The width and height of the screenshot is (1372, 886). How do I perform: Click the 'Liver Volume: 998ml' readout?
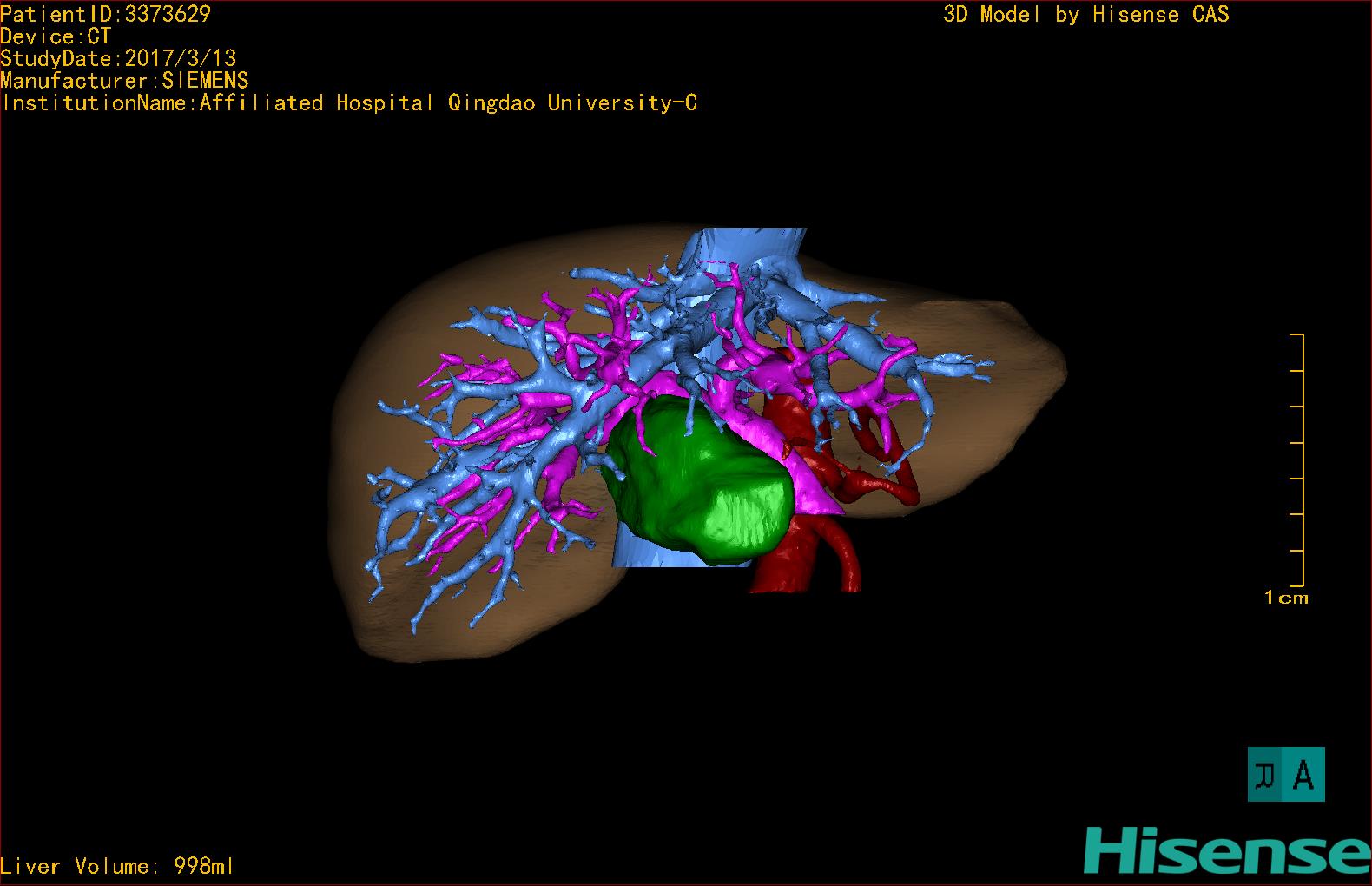(117, 866)
